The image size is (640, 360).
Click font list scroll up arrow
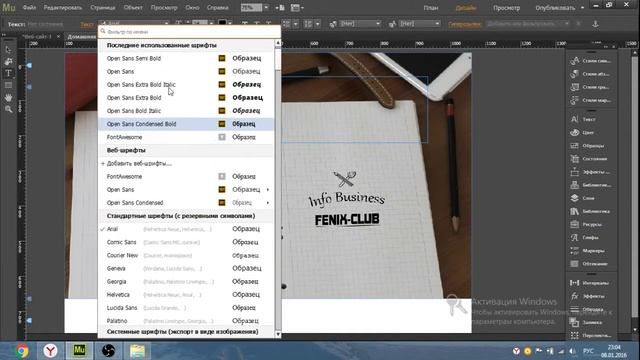pyautogui.click(x=278, y=43)
